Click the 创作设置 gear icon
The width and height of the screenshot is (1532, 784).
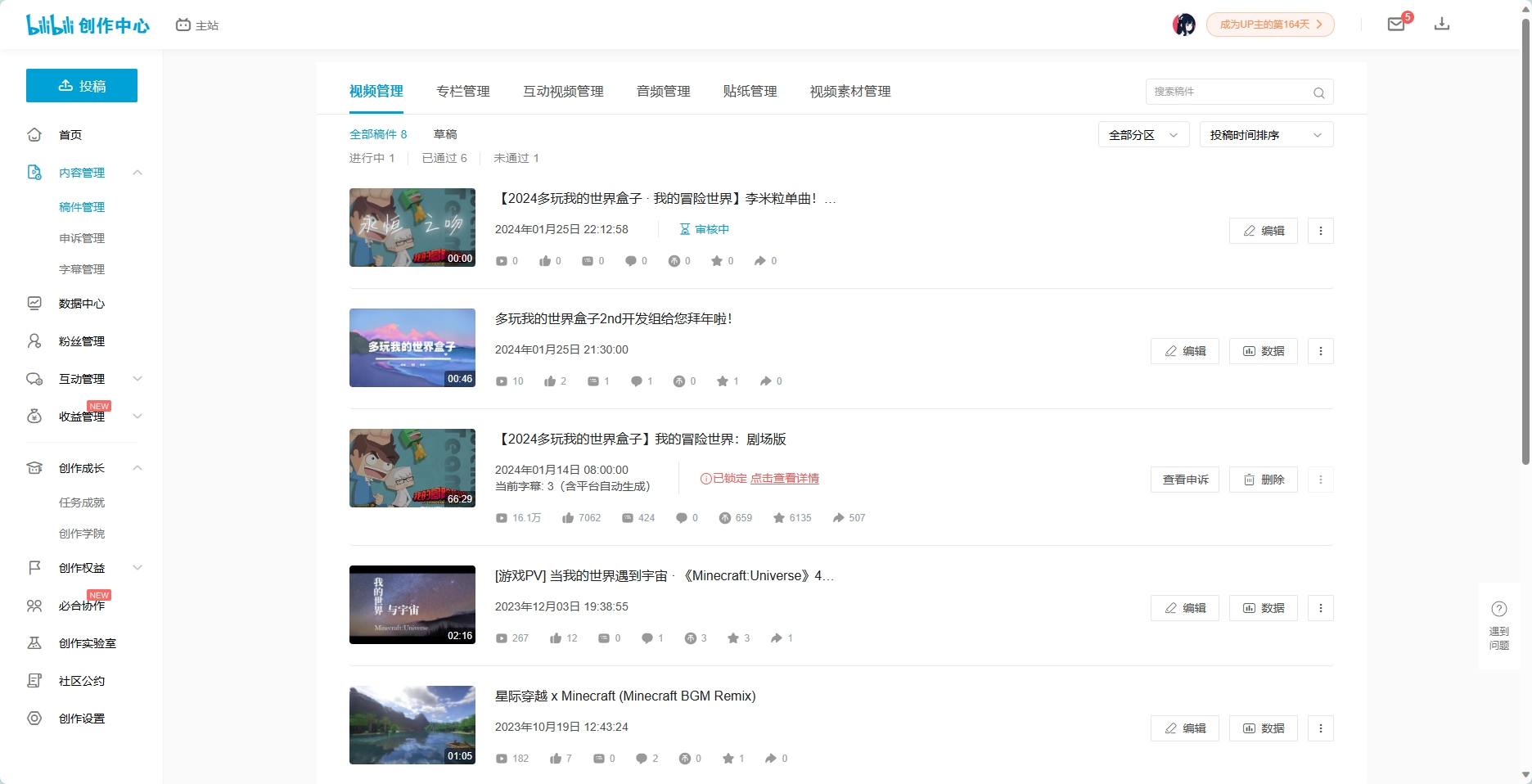click(34, 719)
